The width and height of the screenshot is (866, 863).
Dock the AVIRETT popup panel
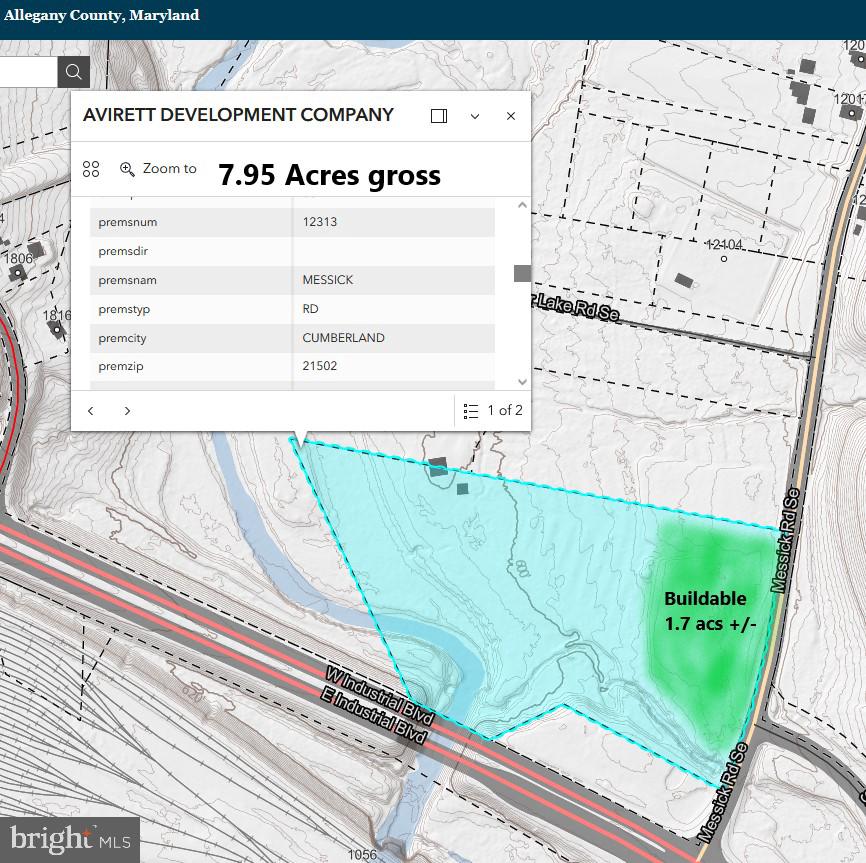[438, 116]
